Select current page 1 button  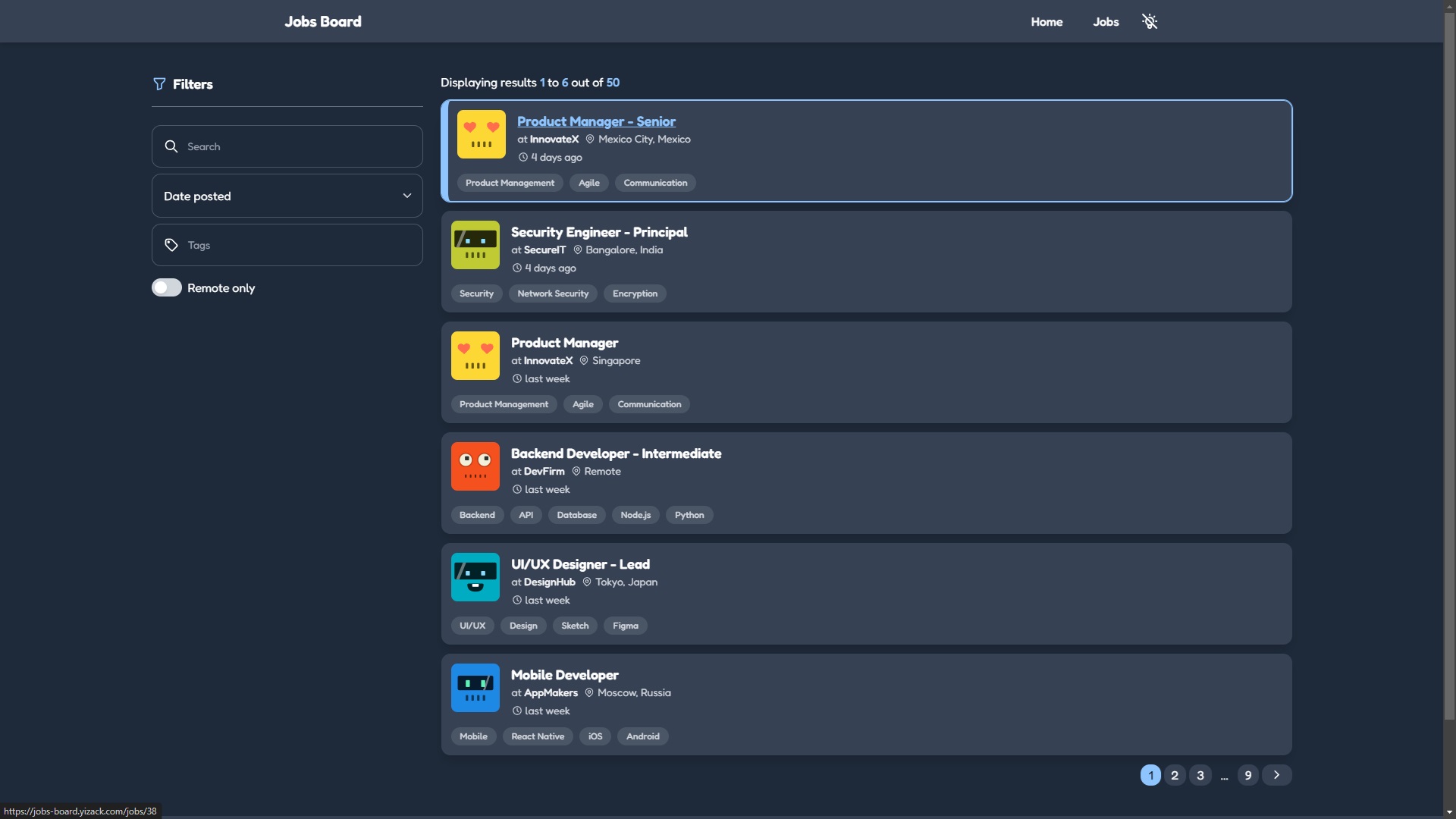(1150, 775)
